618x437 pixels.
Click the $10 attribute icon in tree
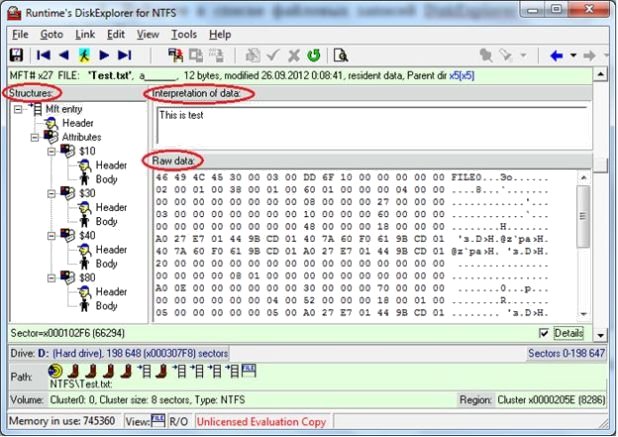[x=68, y=151]
